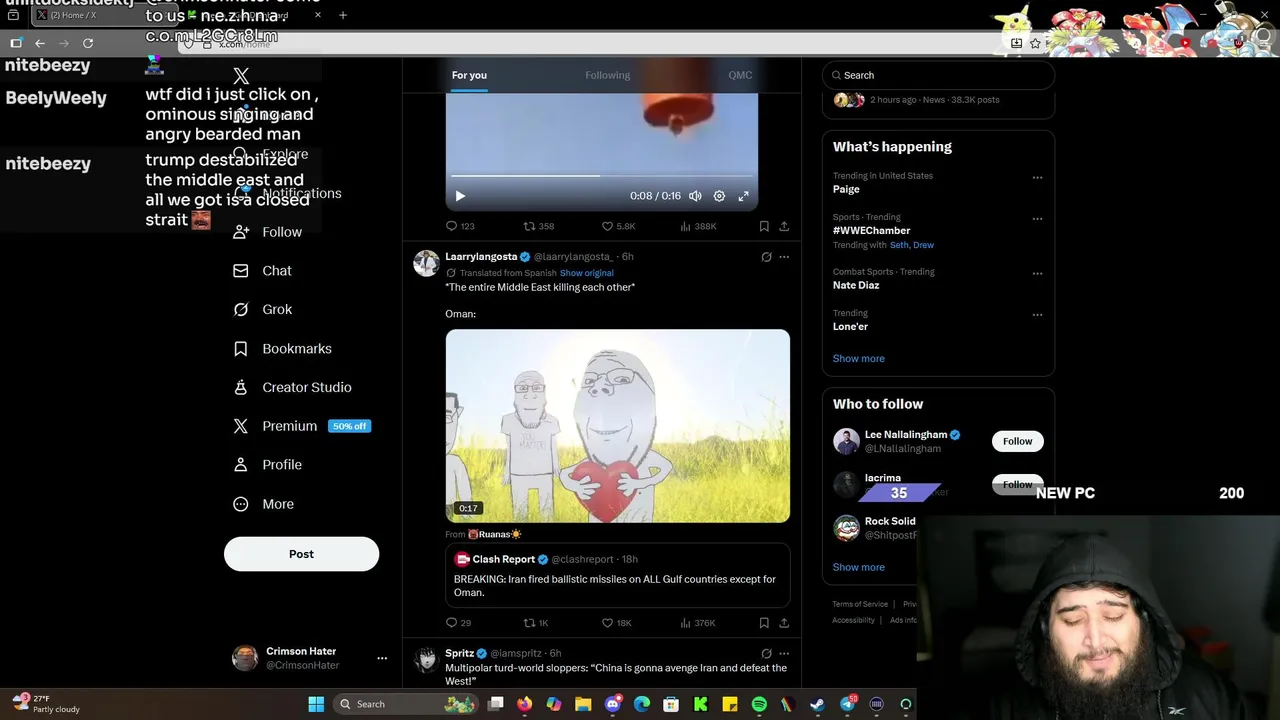Seek on the top video progress bar
Screen dimensions: 1280x720
[x=601, y=176]
